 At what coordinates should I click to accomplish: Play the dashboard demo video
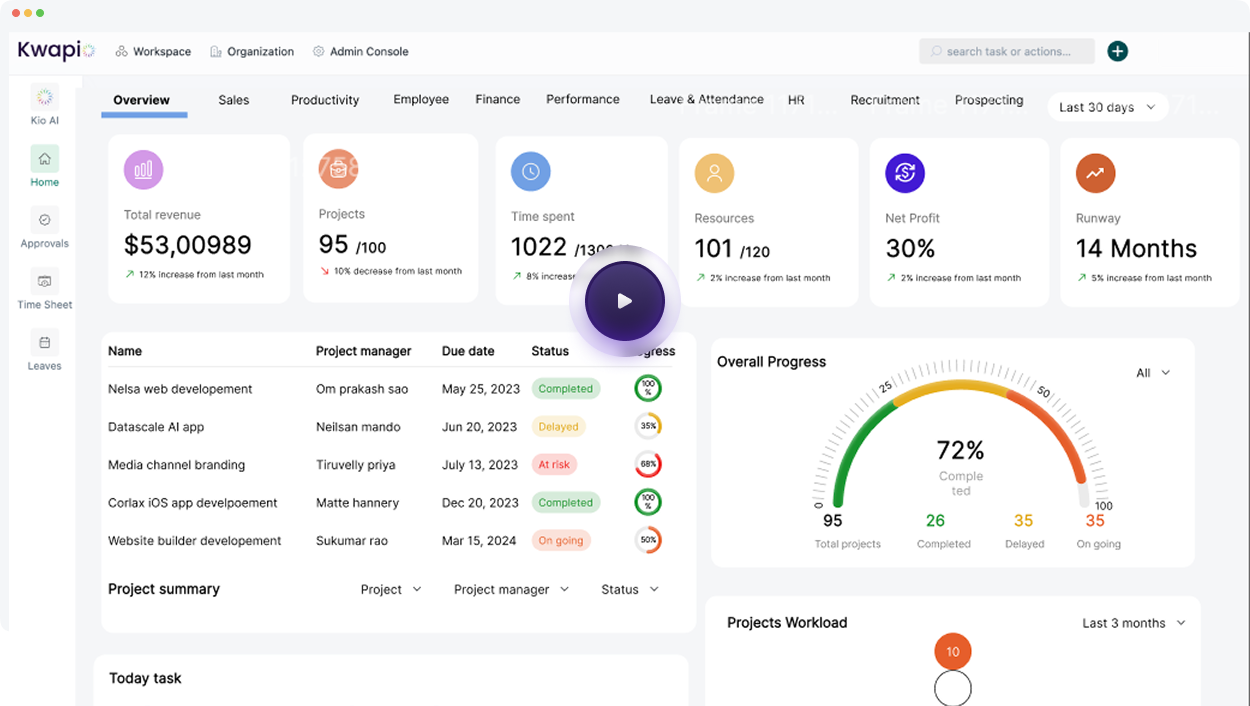pyautogui.click(x=625, y=301)
